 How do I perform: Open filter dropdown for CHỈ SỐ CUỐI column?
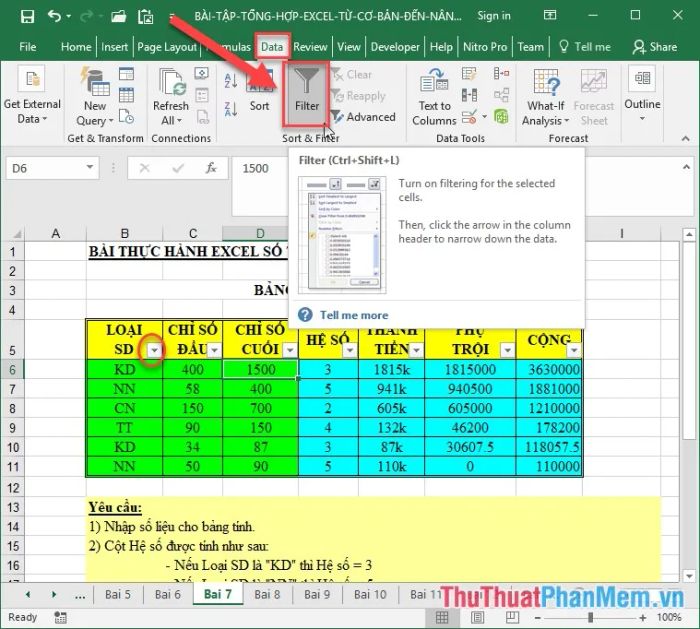(290, 350)
